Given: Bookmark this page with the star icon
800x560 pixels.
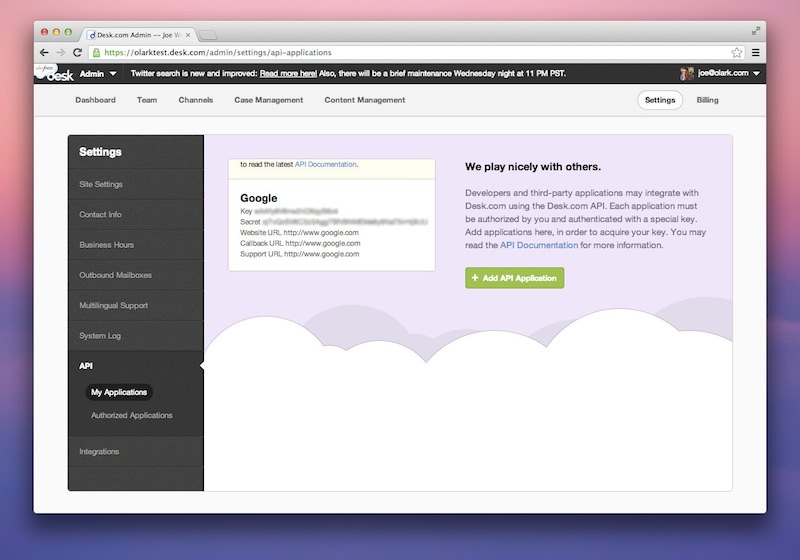Looking at the screenshot, I should click(x=737, y=52).
